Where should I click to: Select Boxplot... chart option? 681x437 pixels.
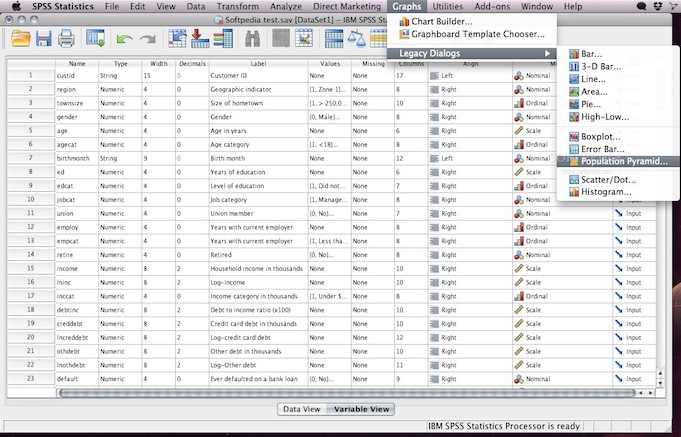[x=618, y=136]
